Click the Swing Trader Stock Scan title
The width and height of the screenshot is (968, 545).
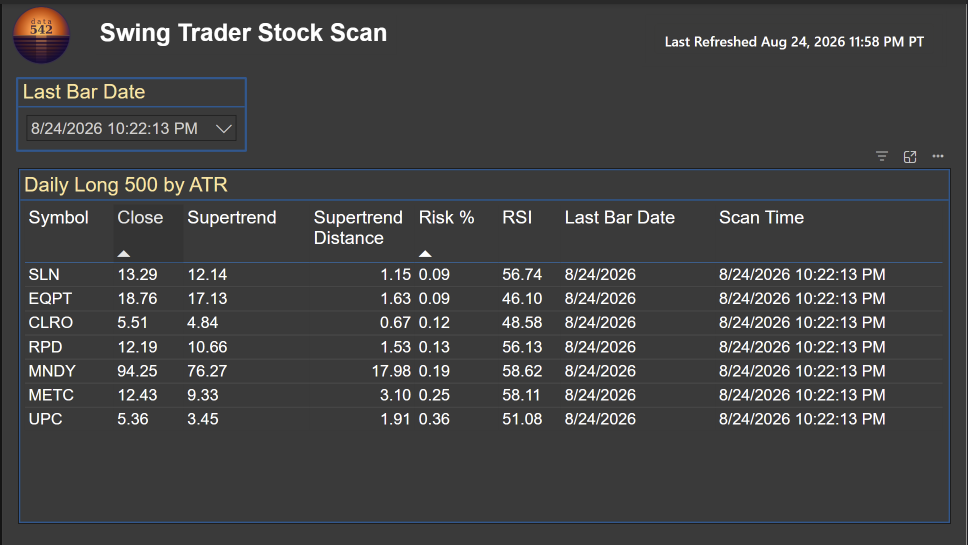(x=243, y=33)
